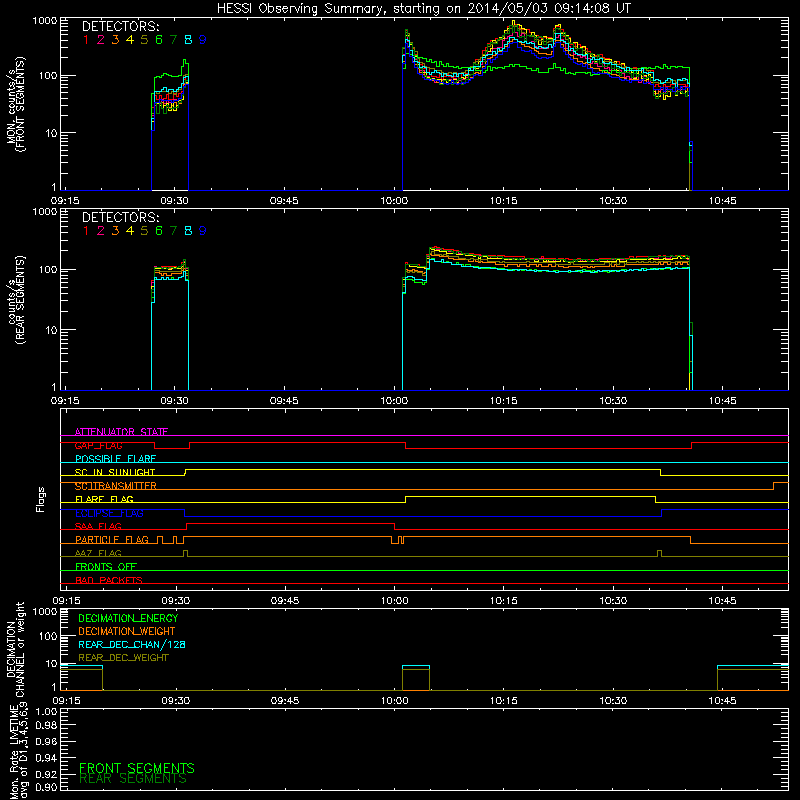Image resolution: width=800 pixels, height=800 pixels.
Task: Click the Flags vertical axis title
Action: coord(41,500)
